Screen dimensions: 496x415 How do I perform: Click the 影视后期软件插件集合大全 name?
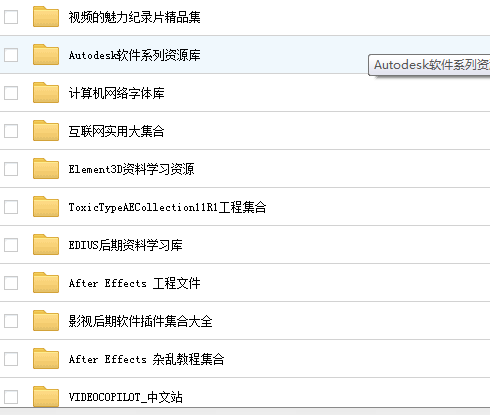(140, 321)
